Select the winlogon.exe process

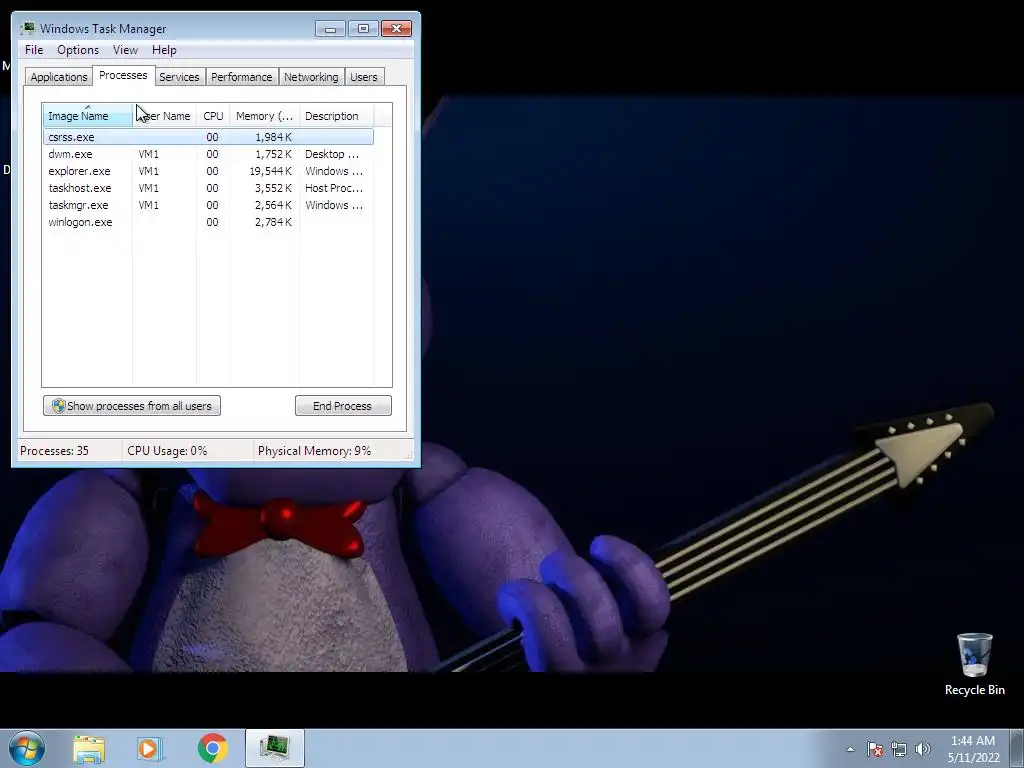pos(208,222)
